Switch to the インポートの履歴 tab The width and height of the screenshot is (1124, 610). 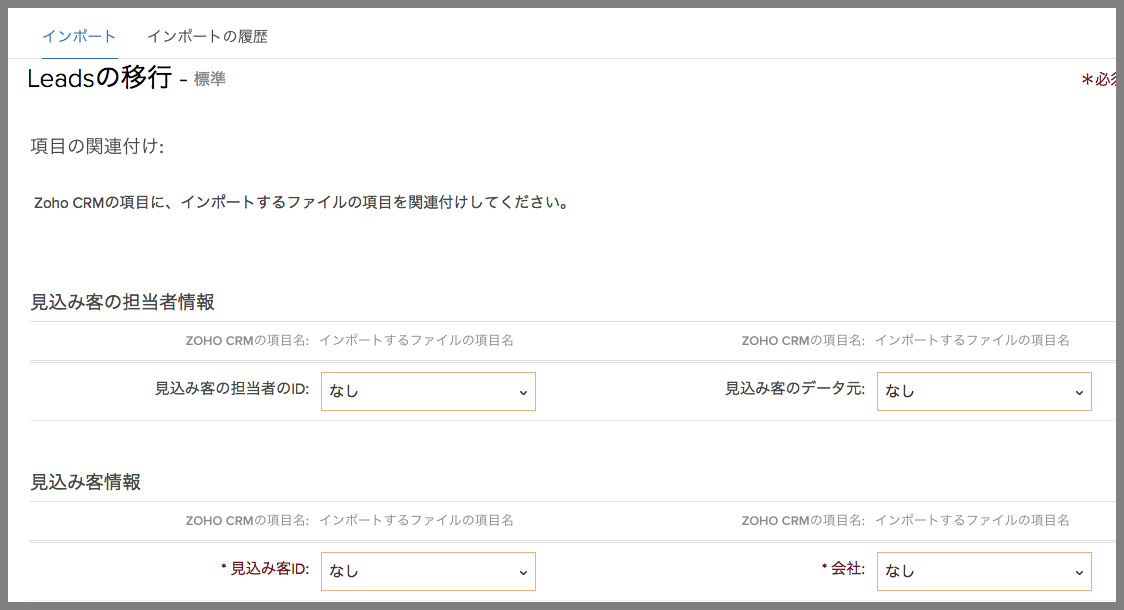(x=207, y=37)
